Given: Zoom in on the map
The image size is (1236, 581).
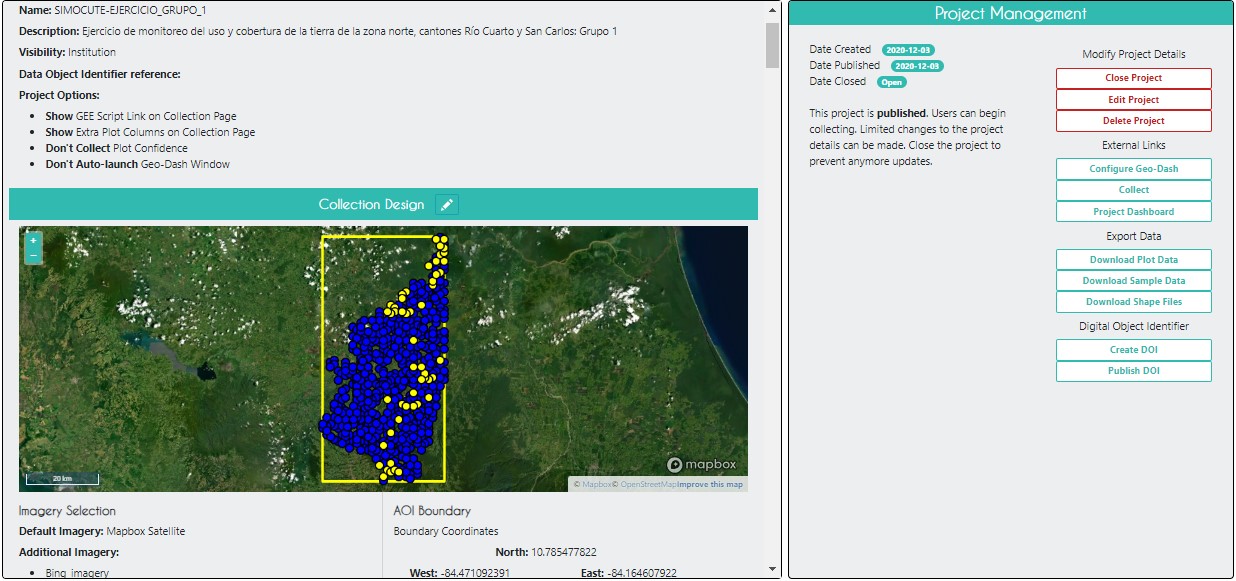Looking at the screenshot, I should [33, 241].
